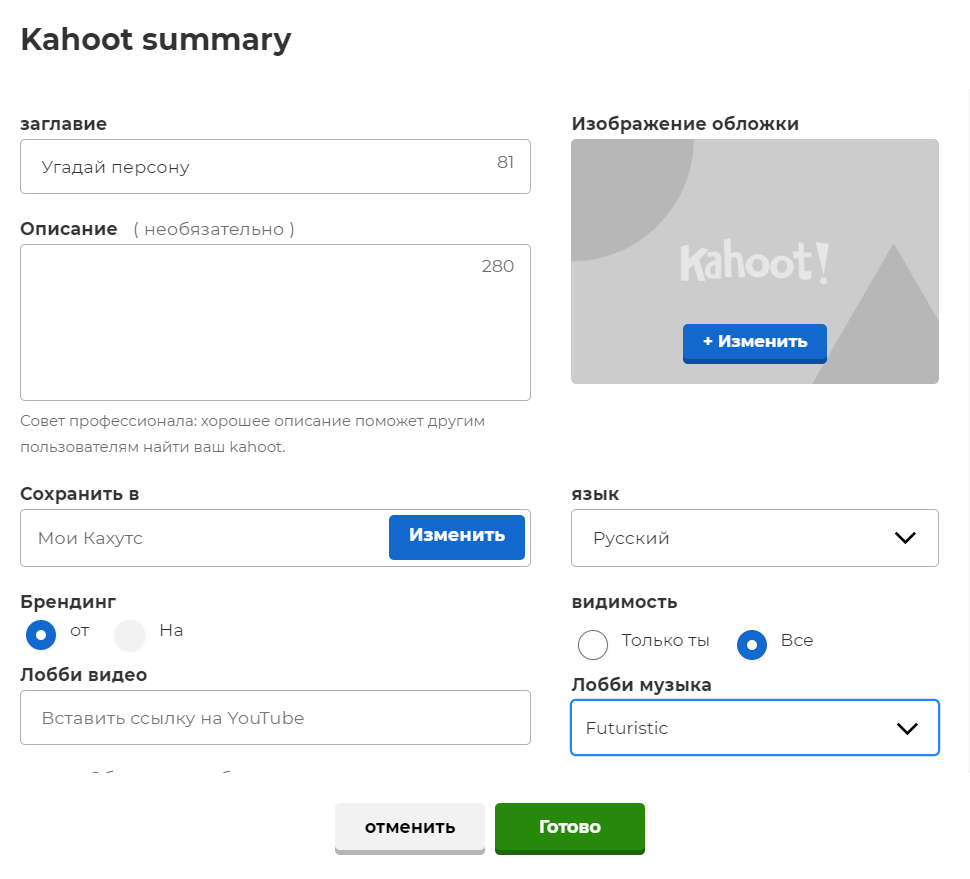Select Брендинг option от
Screen dimensions: 970x879
[x=41, y=635]
